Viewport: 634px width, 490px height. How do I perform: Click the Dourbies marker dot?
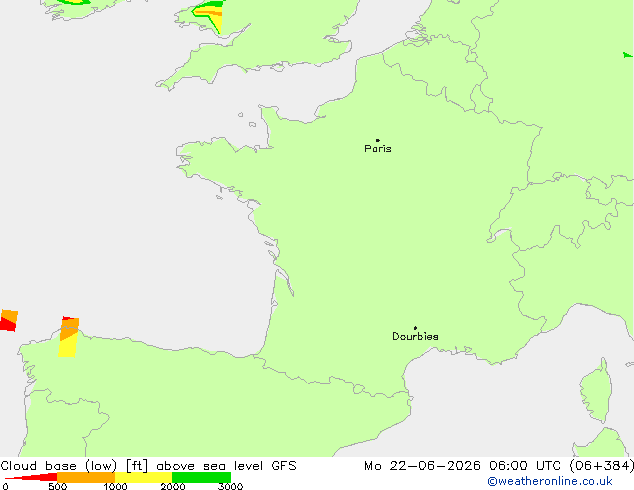tap(415, 328)
